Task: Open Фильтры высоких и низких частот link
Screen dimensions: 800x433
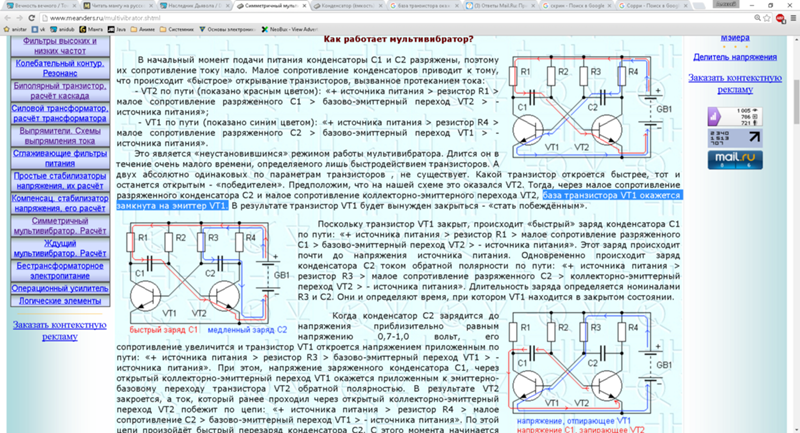Action: pos(60,46)
